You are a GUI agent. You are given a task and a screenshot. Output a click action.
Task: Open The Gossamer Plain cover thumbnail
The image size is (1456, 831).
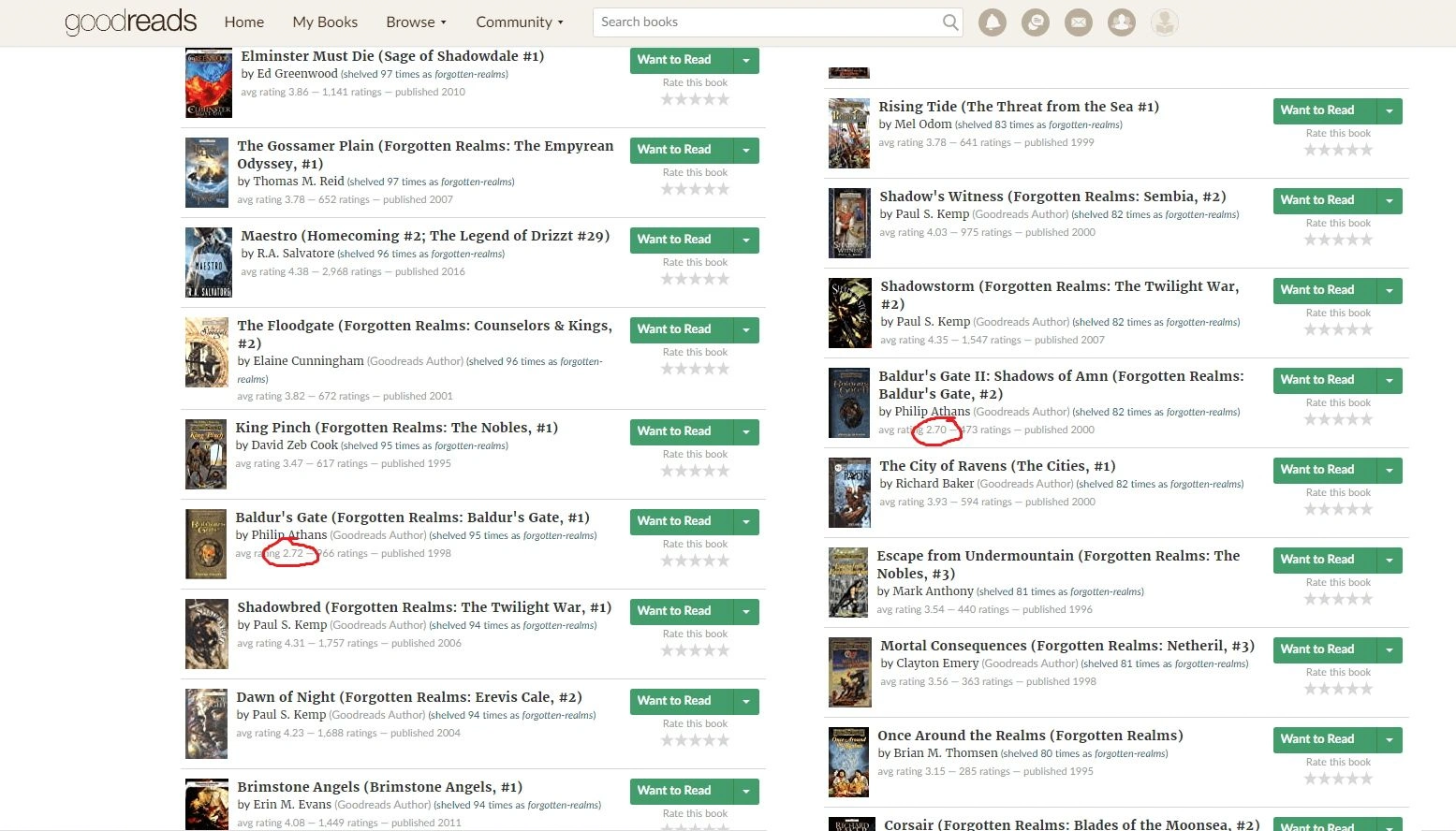207,172
